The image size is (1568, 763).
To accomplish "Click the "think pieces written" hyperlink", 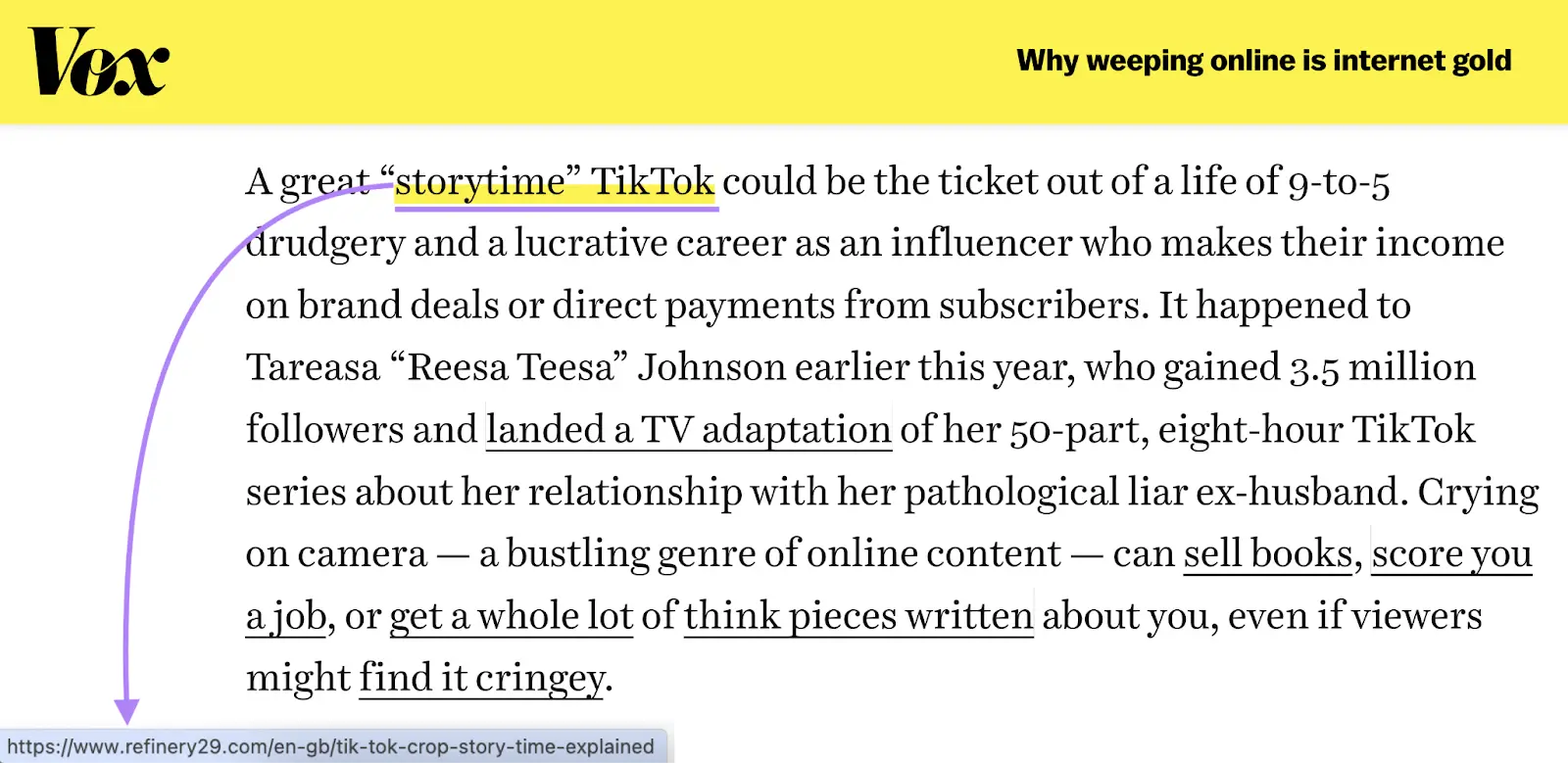I will pyautogui.click(x=858, y=615).
